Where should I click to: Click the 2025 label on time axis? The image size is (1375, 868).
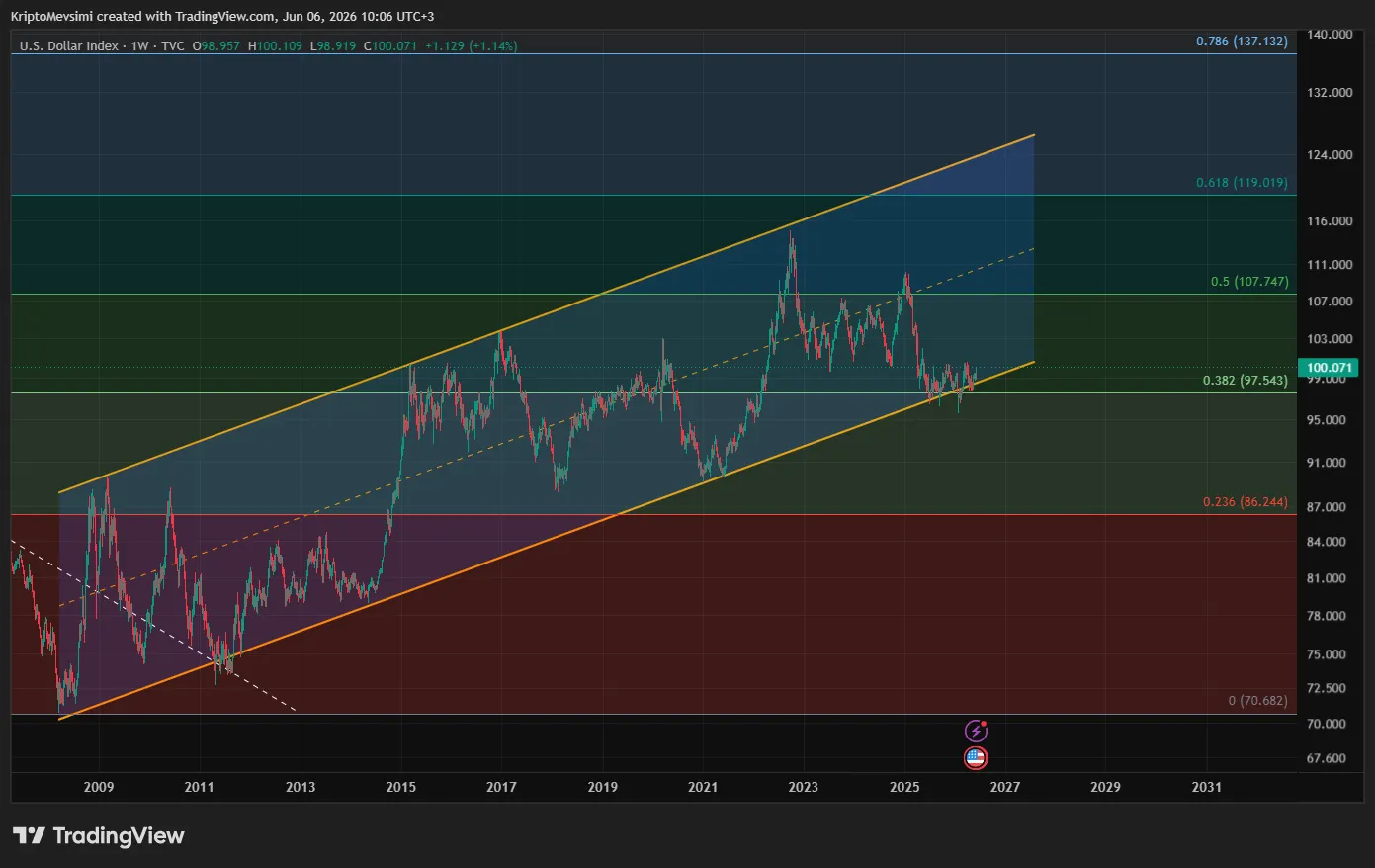[x=904, y=787]
